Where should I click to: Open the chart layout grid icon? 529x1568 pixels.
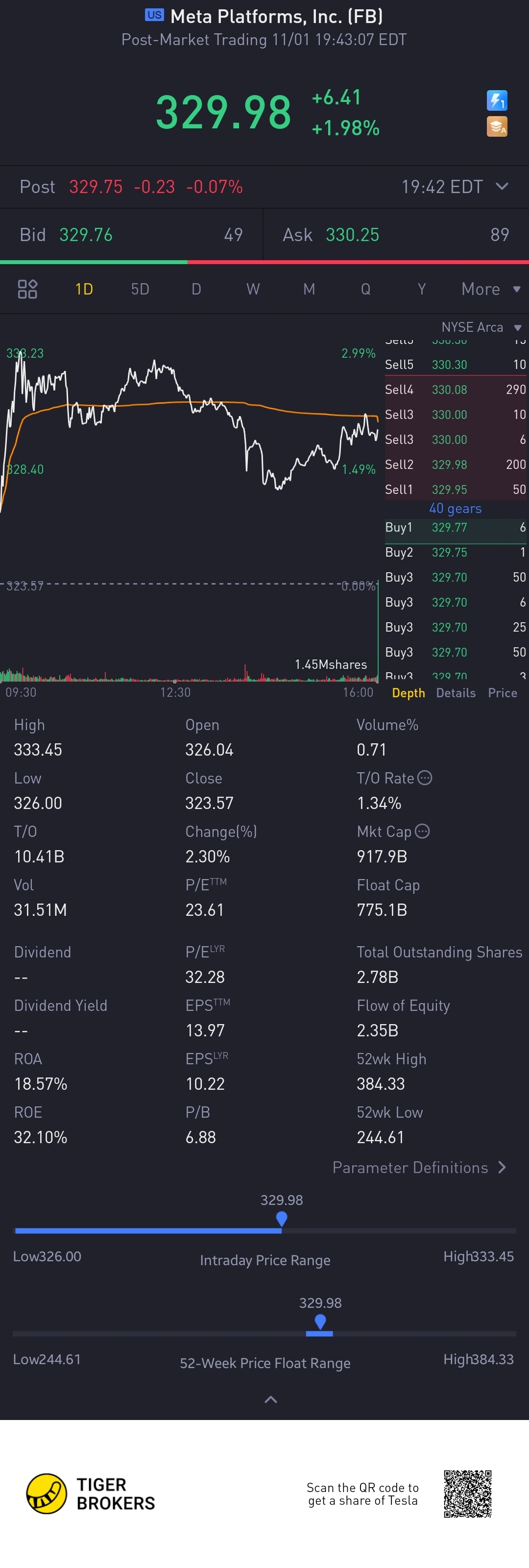click(x=27, y=289)
